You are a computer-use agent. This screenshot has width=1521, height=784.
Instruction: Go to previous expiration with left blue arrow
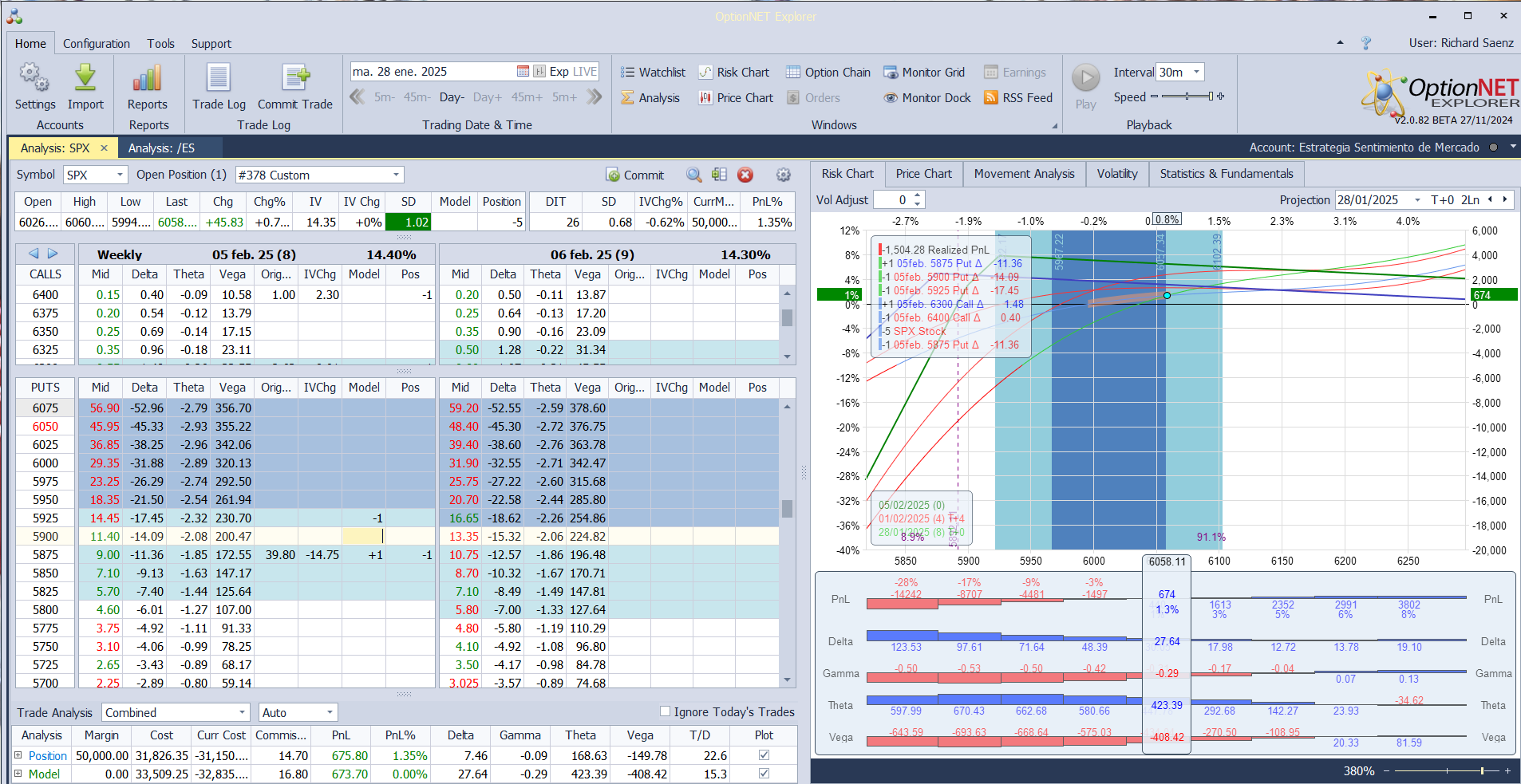click(34, 254)
